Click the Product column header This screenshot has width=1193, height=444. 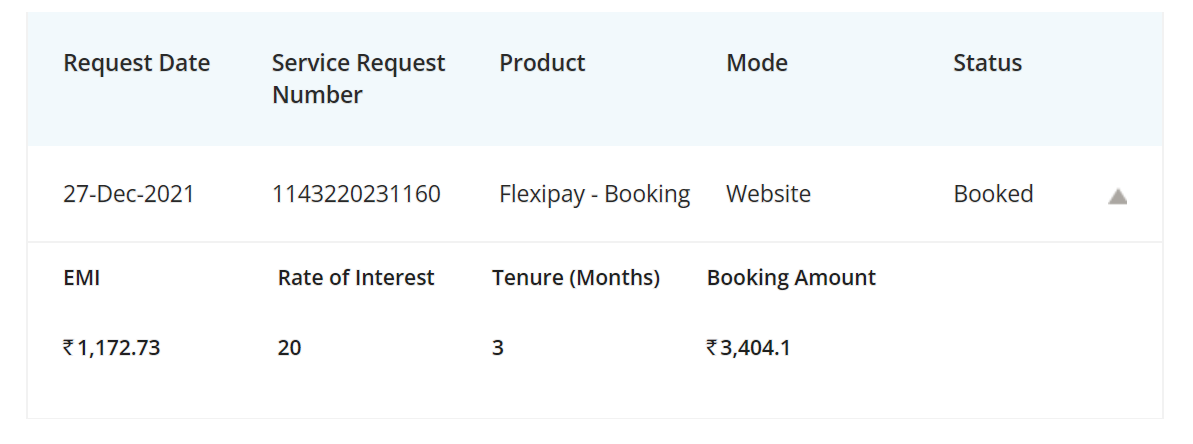tap(542, 63)
